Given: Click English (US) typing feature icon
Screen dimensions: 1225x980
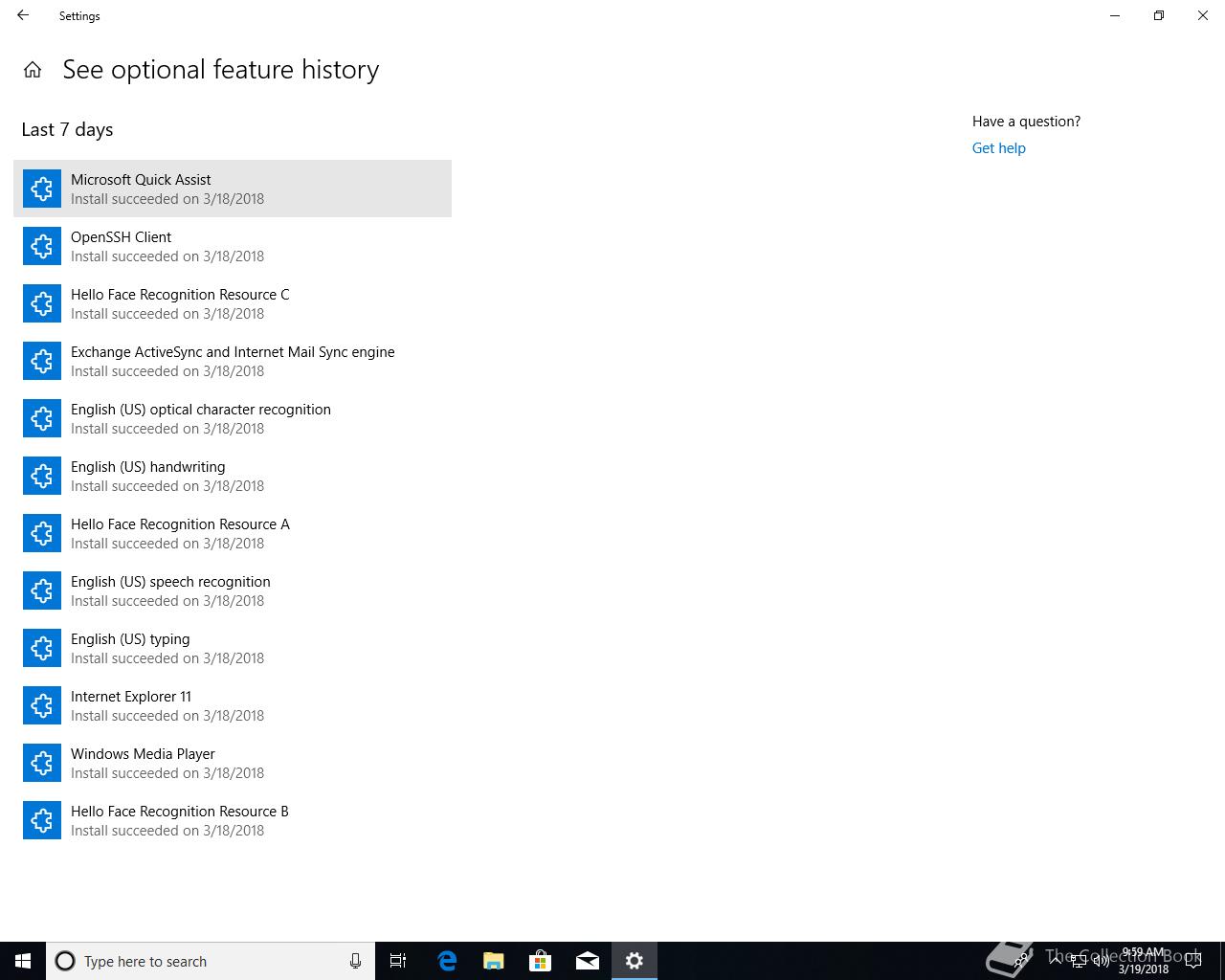Looking at the screenshot, I should point(42,648).
